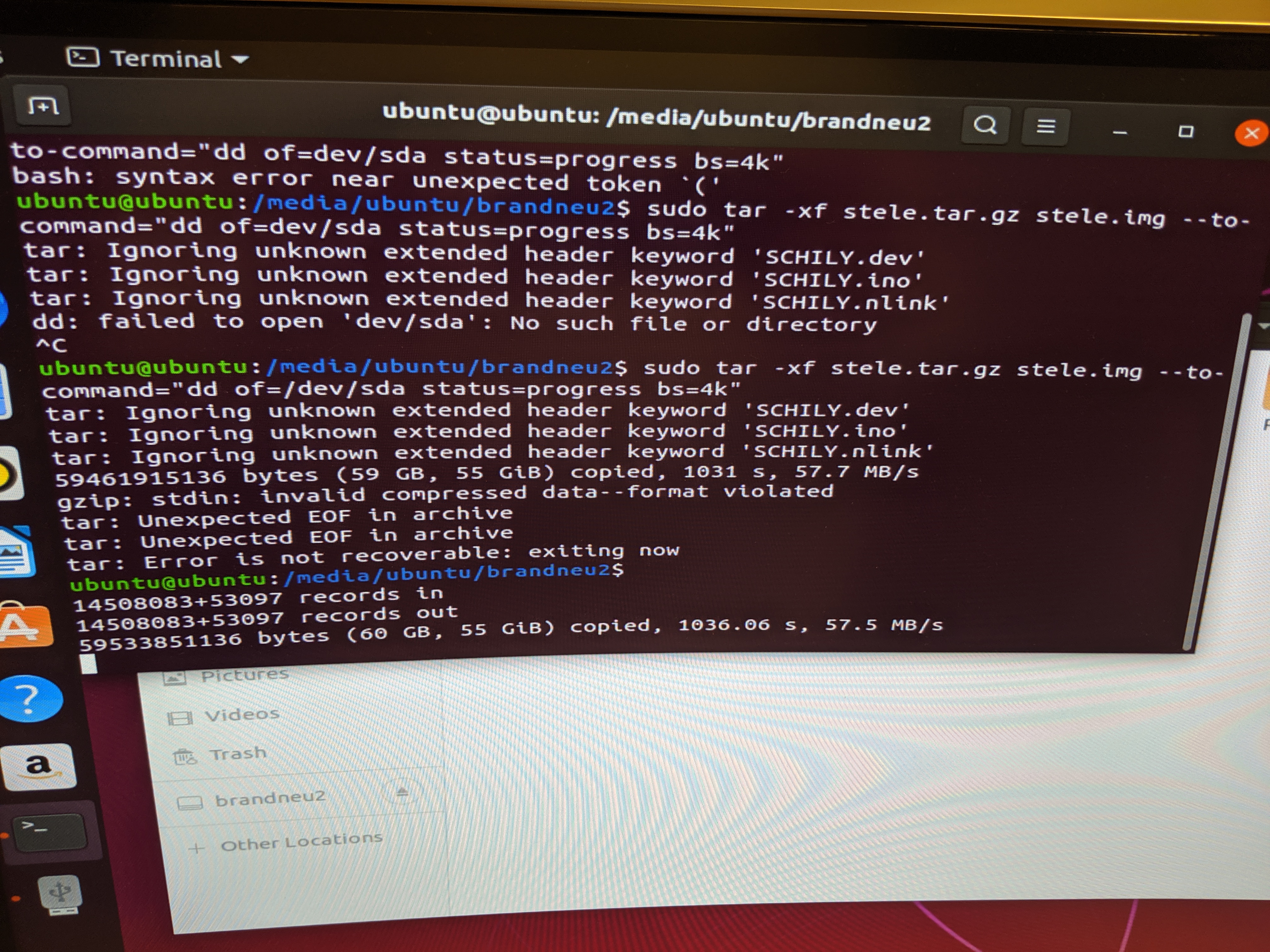The height and width of the screenshot is (952, 1270).
Task: Open the terminal search icon
Action: (x=985, y=125)
